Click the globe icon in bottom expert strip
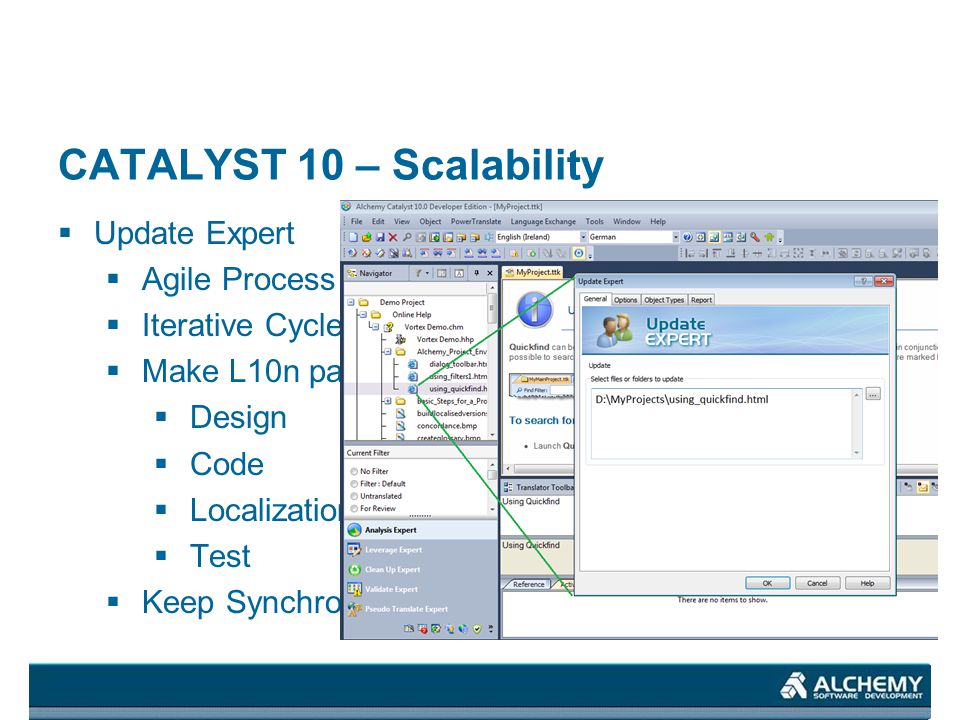960x720 pixels. pyautogui.click(x=463, y=629)
